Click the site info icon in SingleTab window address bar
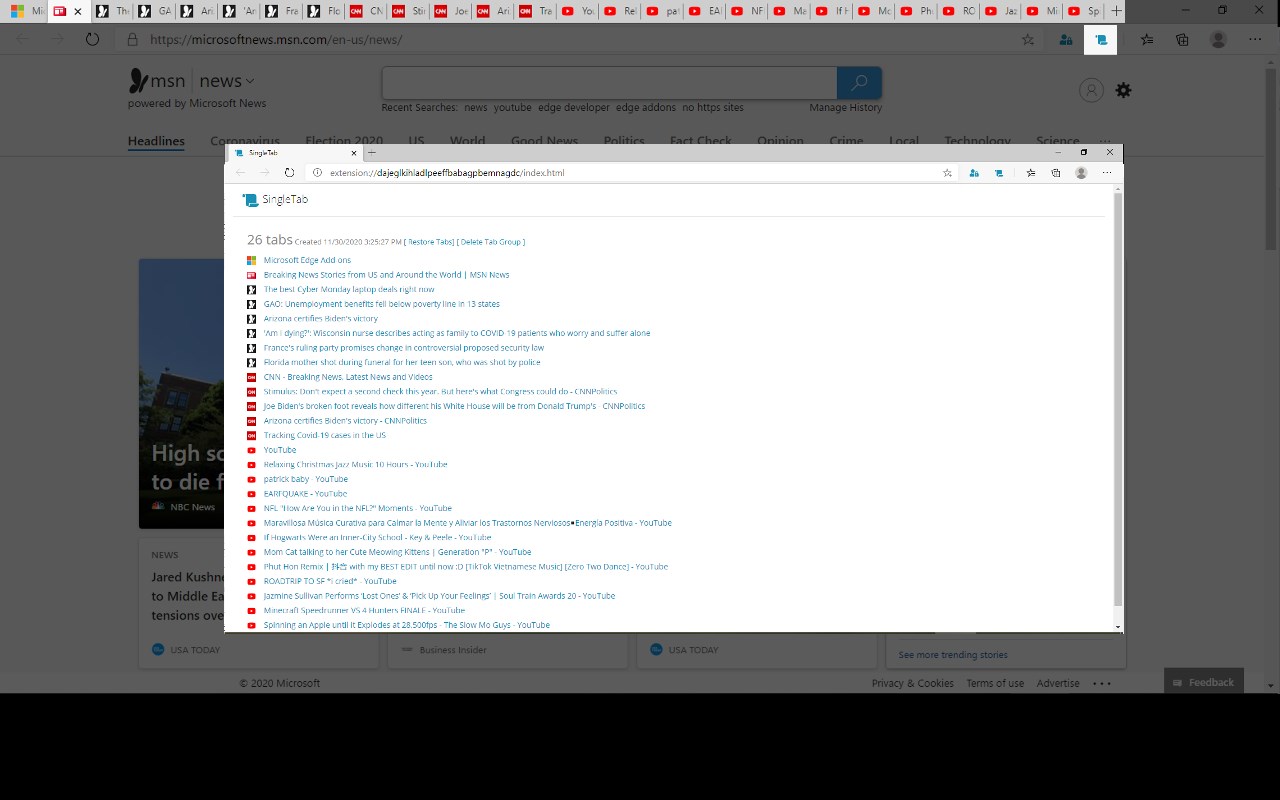The height and width of the screenshot is (800, 1280). 317,173
